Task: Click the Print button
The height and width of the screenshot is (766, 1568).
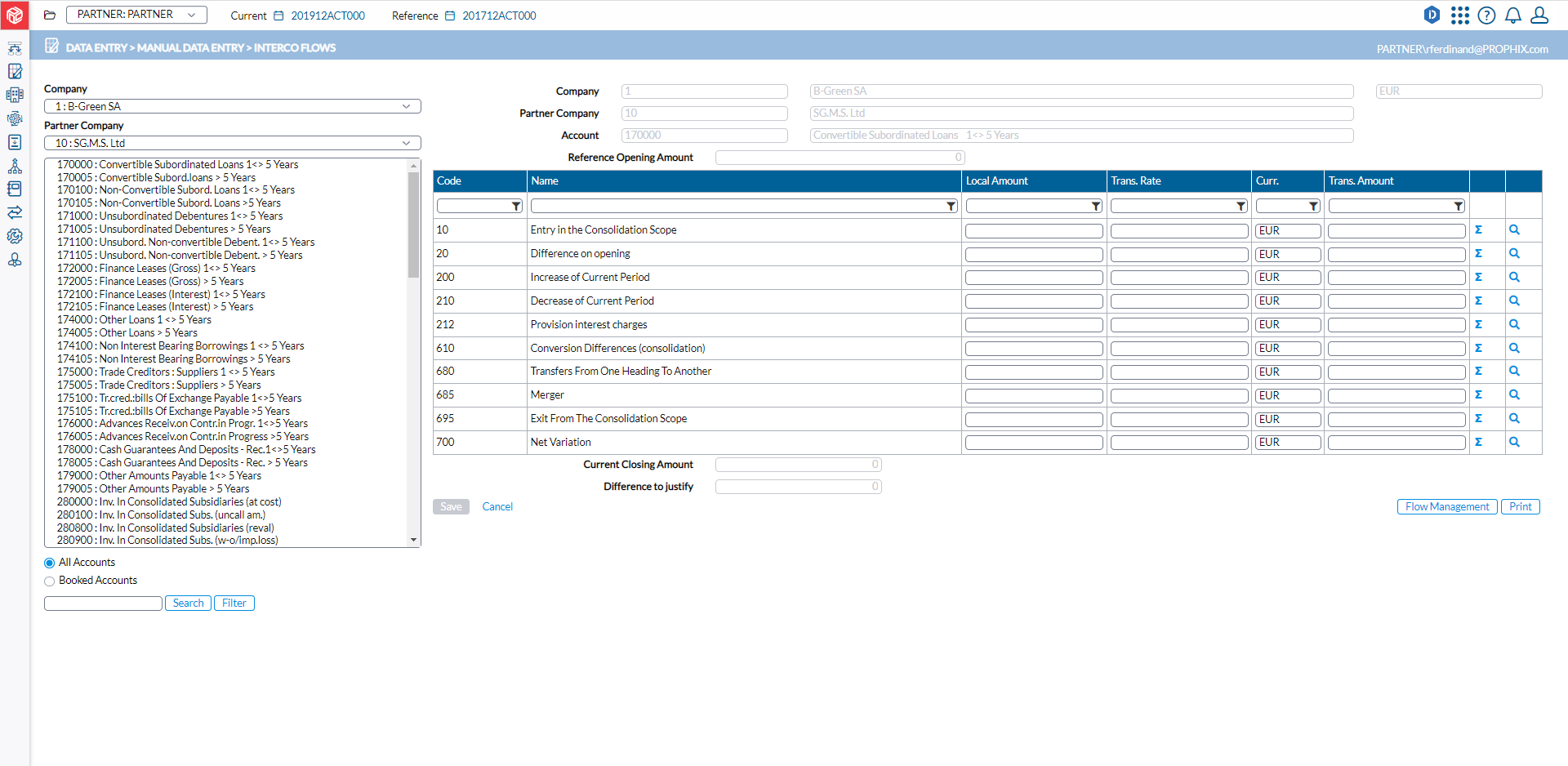Action: click(x=1521, y=507)
